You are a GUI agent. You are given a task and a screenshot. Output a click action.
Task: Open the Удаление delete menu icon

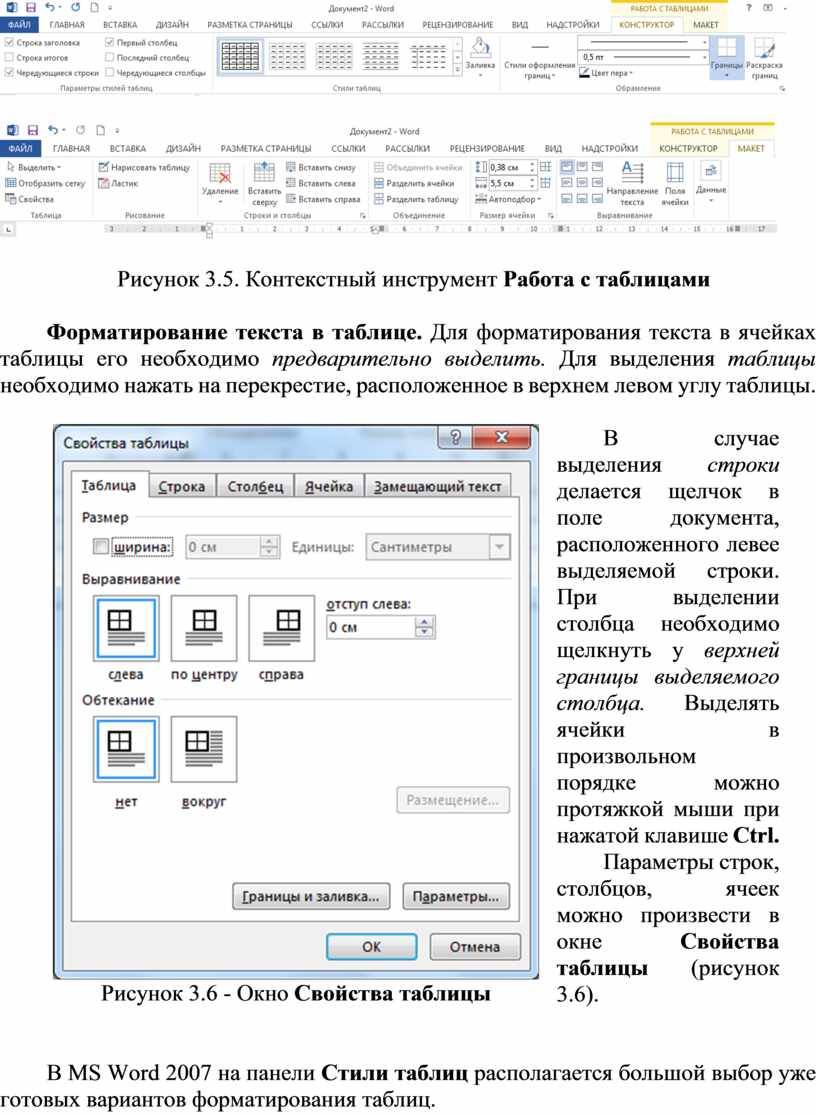tap(219, 173)
